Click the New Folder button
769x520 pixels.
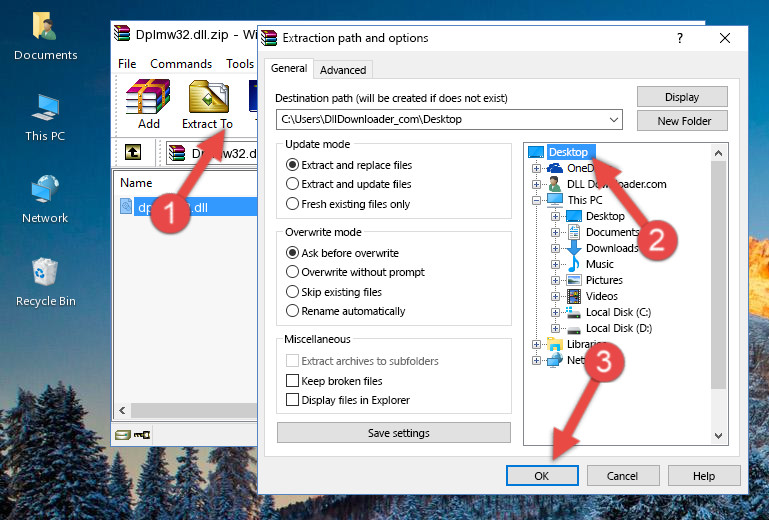coord(682,121)
